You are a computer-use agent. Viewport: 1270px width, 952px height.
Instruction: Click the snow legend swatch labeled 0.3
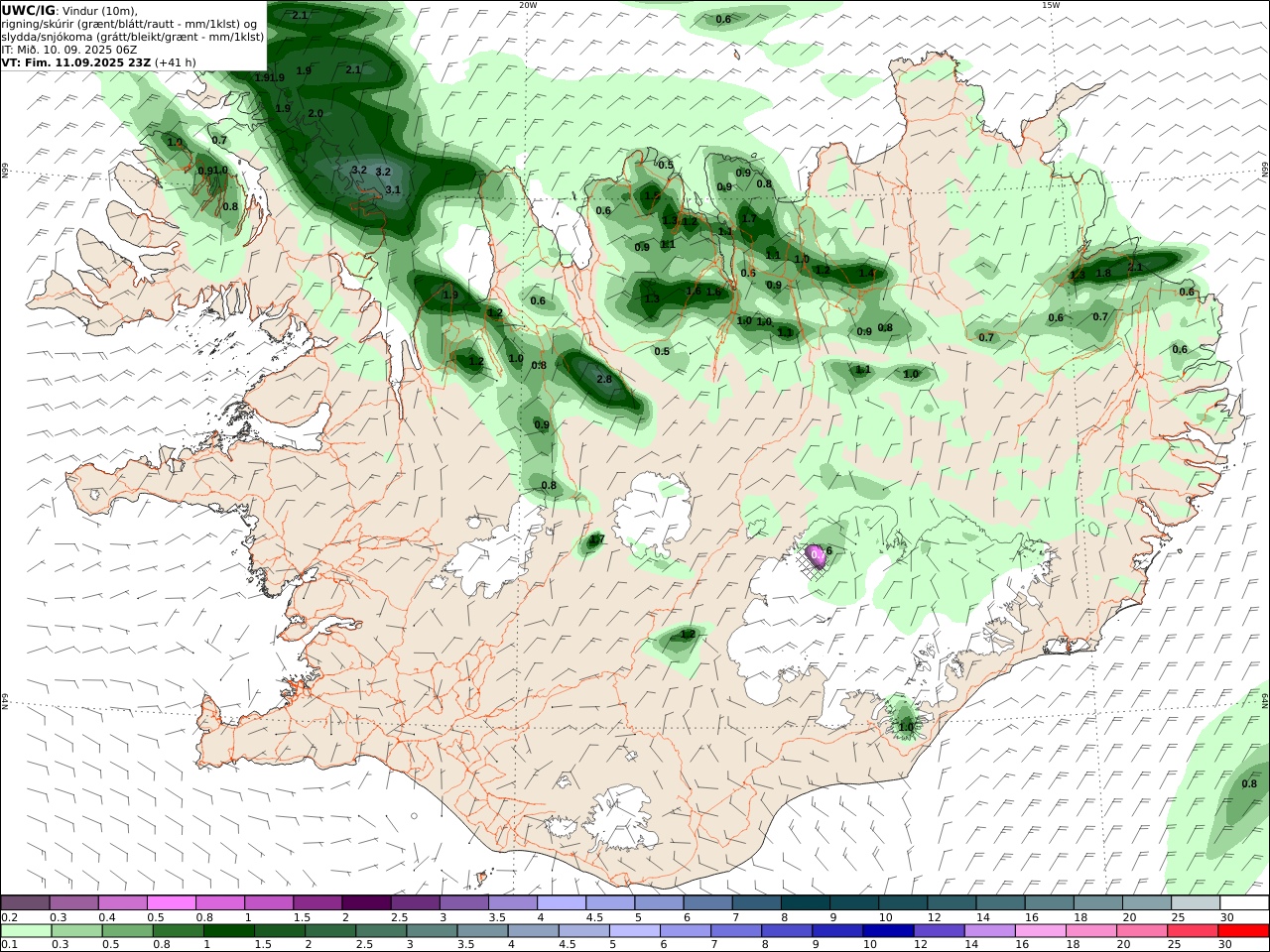tap(73, 902)
